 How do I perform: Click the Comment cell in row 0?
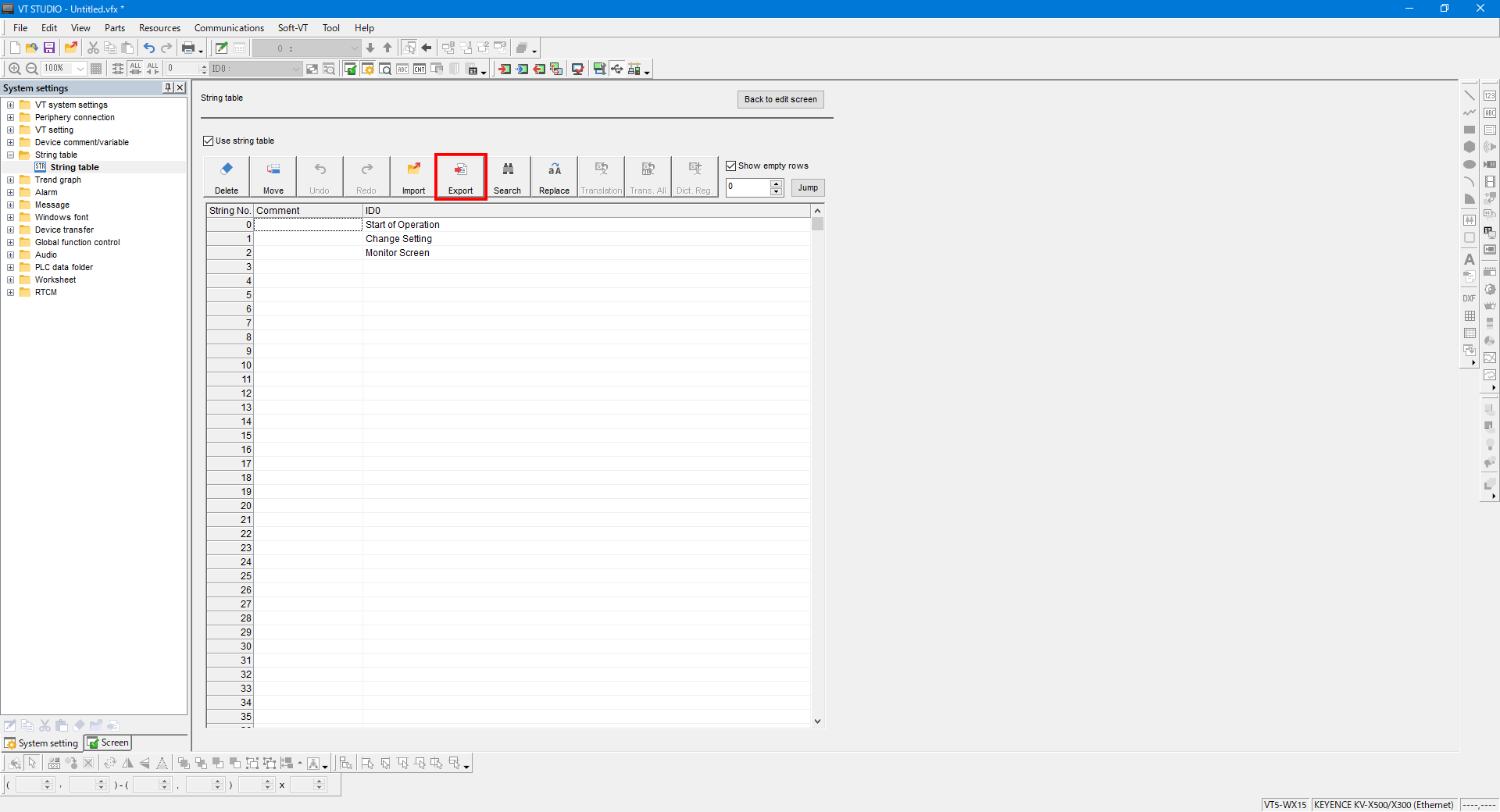click(308, 225)
